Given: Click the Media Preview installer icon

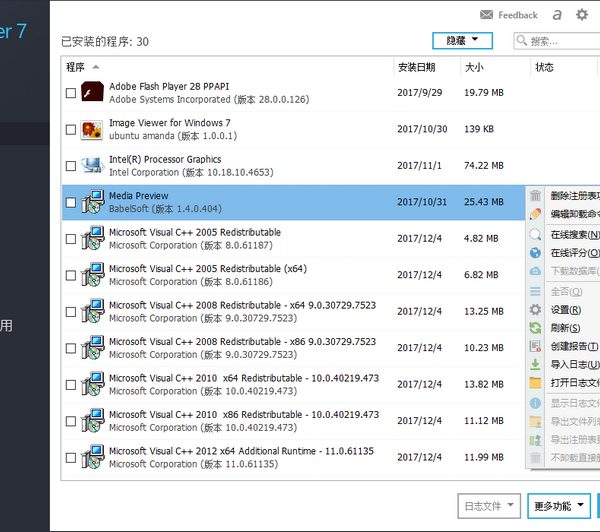Looking at the screenshot, I should pos(92,202).
